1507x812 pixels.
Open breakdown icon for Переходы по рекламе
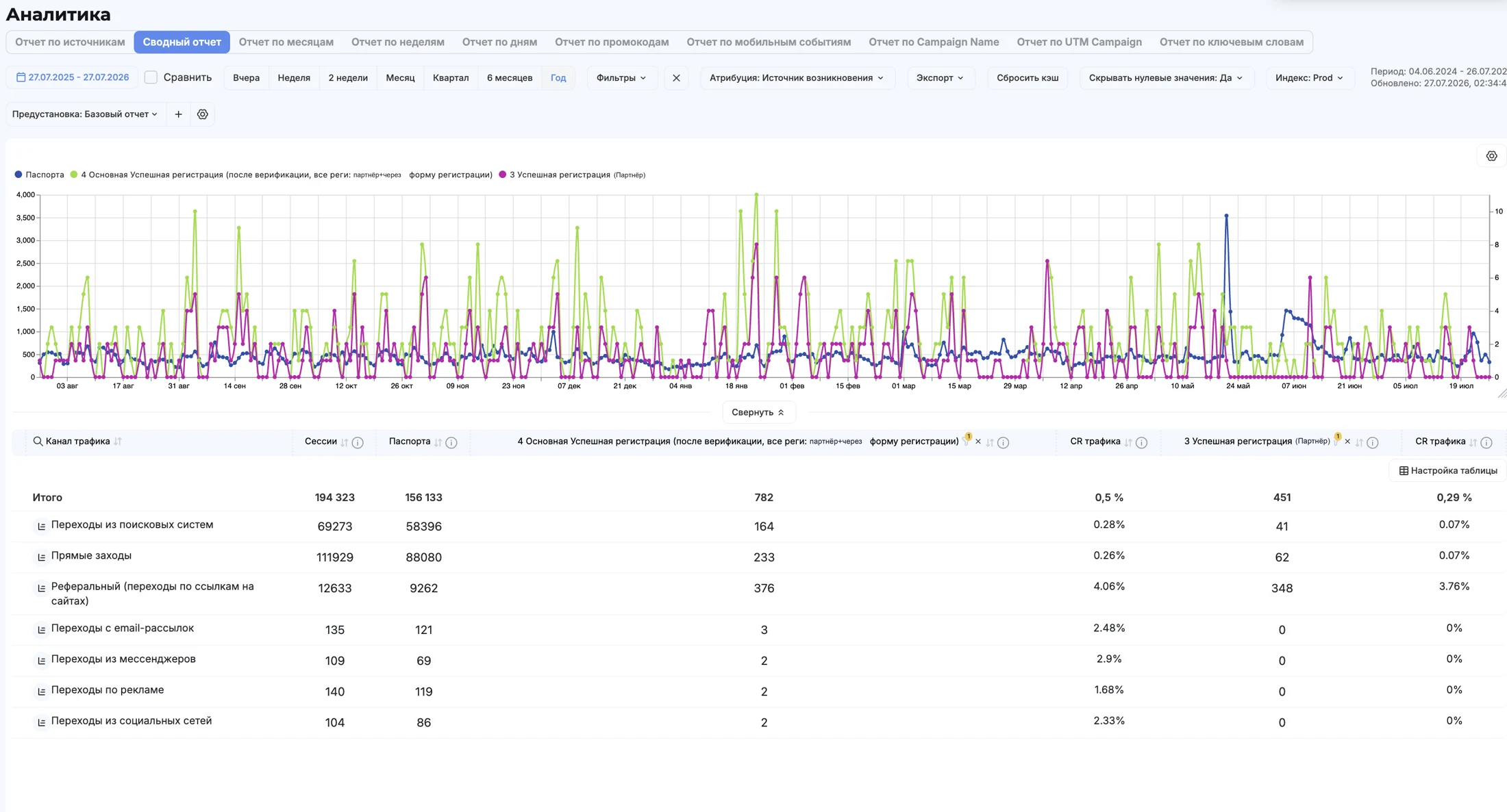tap(41, 692)
